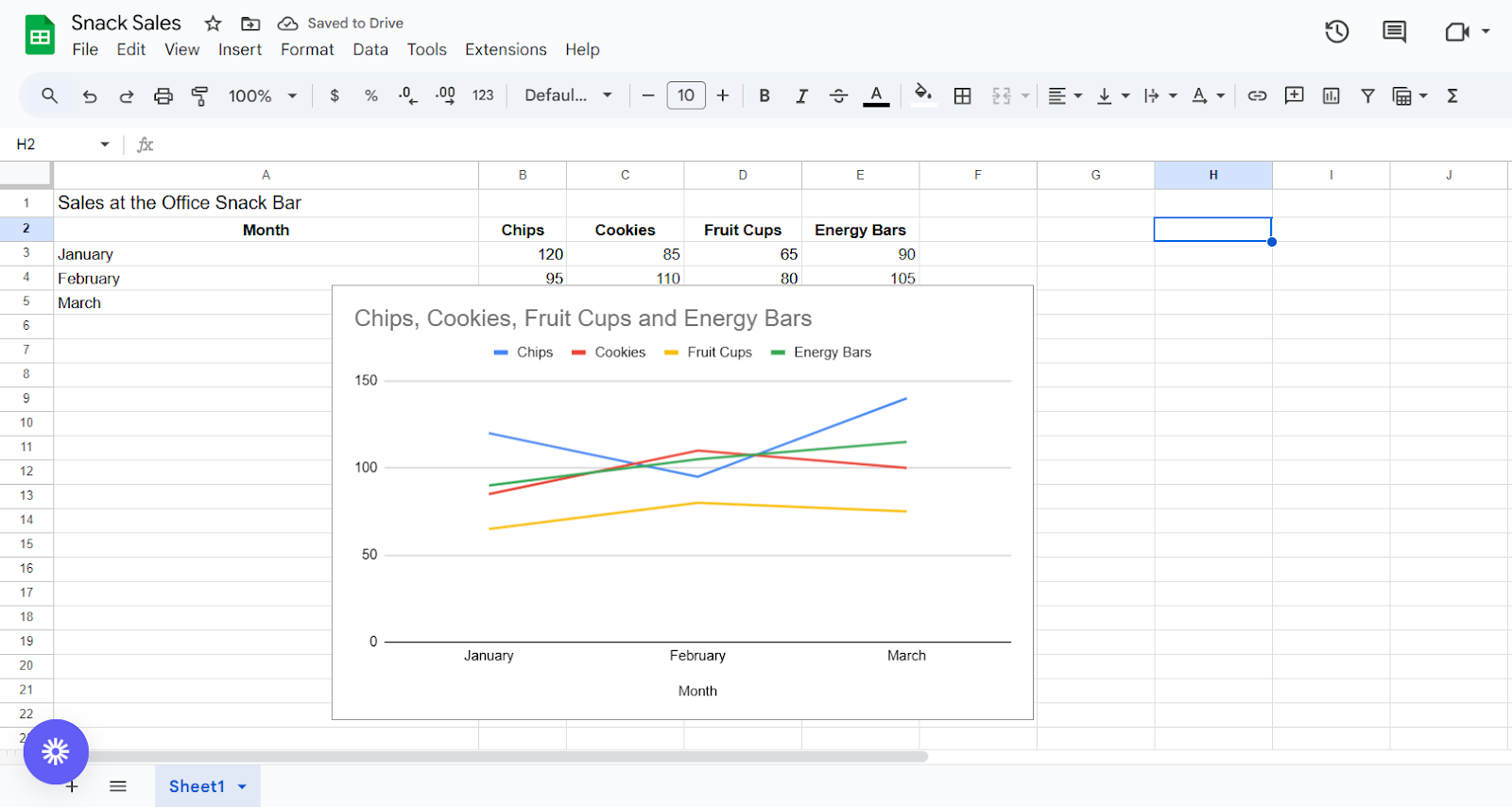Increase decimal places icon

tap(445, 95)
